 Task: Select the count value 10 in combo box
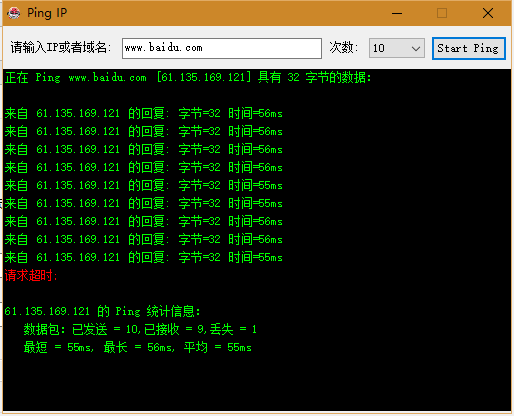[x=389, y=49]
